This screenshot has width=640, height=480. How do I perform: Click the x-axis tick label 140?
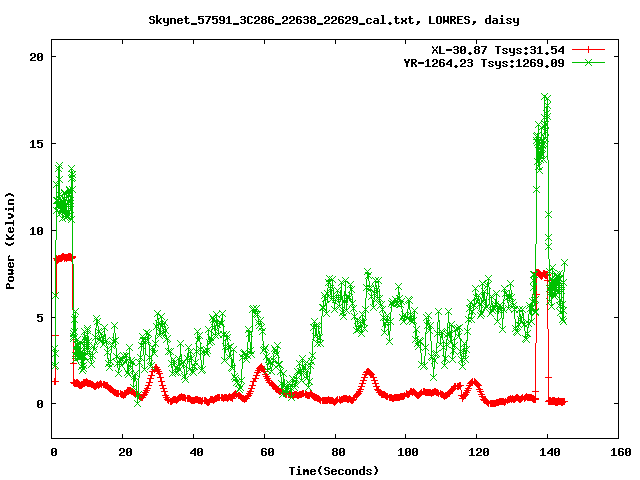coord(550,452)
